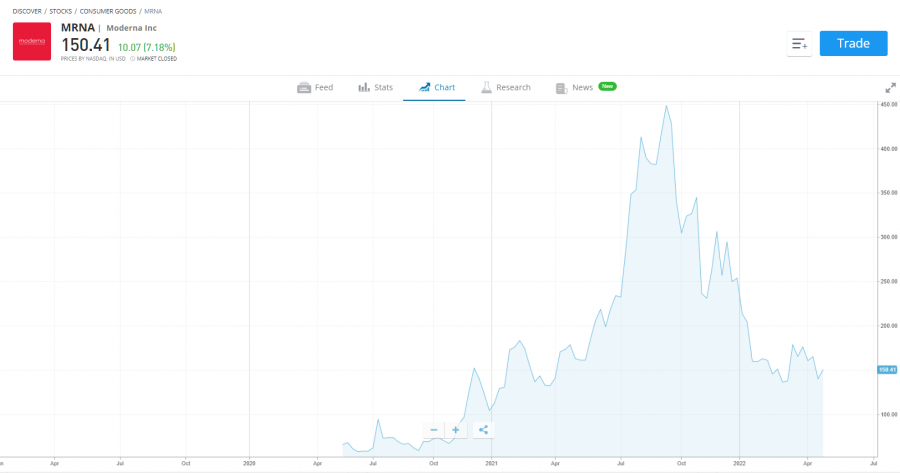Click the 2021 x-axis label
The width and height of the screenshot is (900, 473).
[x=491, y=463]
